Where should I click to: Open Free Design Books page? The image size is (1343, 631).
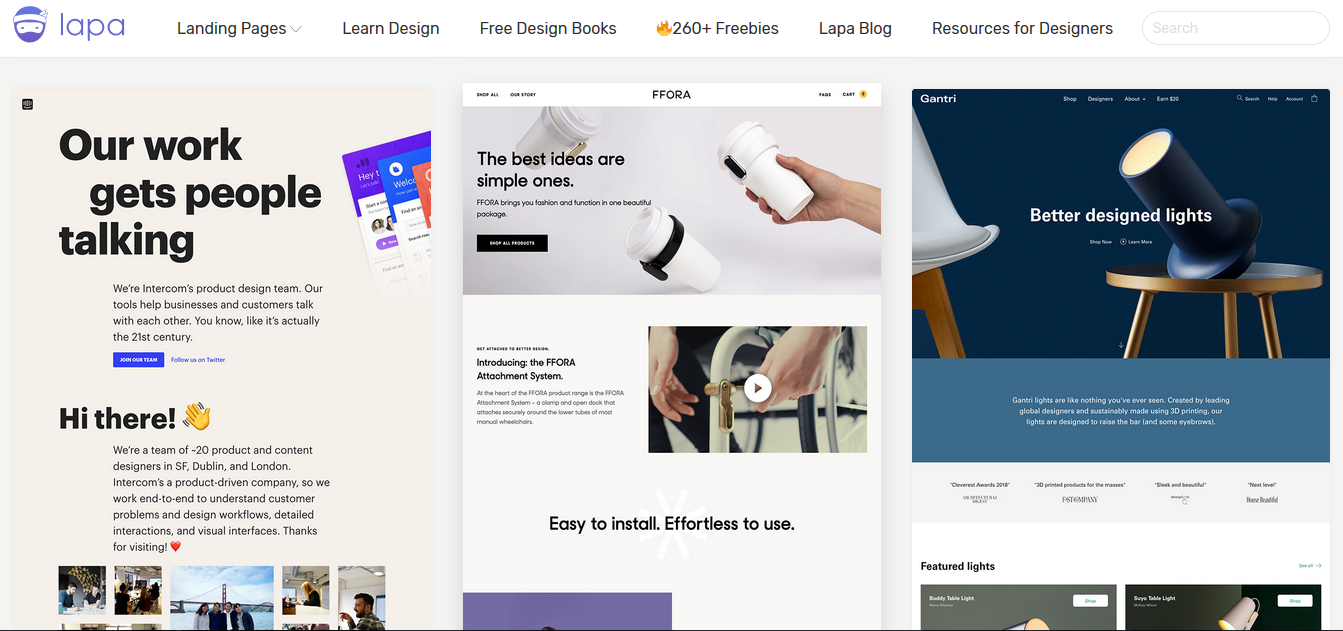[x=548, y=28]
